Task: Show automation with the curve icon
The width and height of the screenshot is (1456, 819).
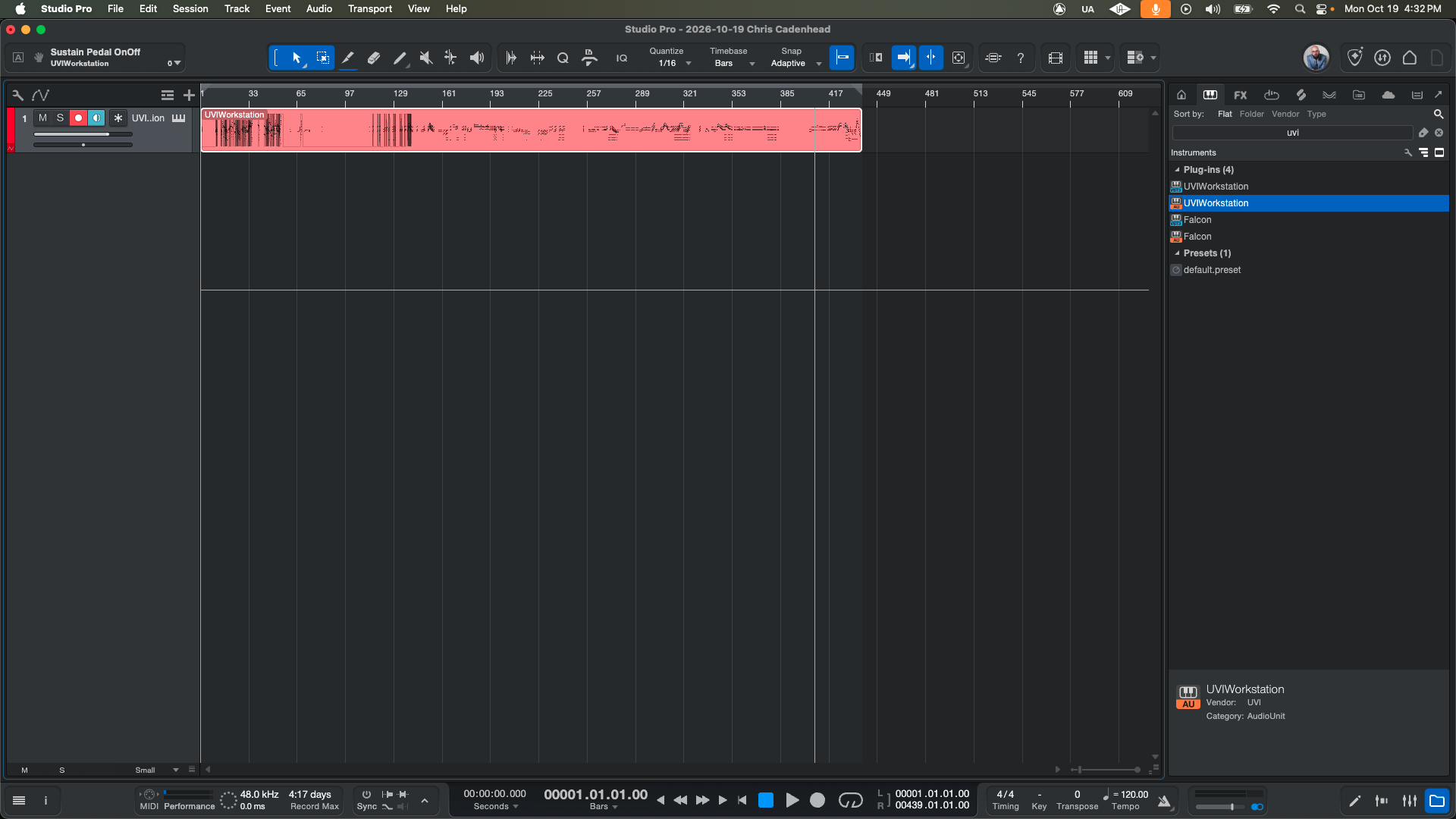Action: [41, 95]
